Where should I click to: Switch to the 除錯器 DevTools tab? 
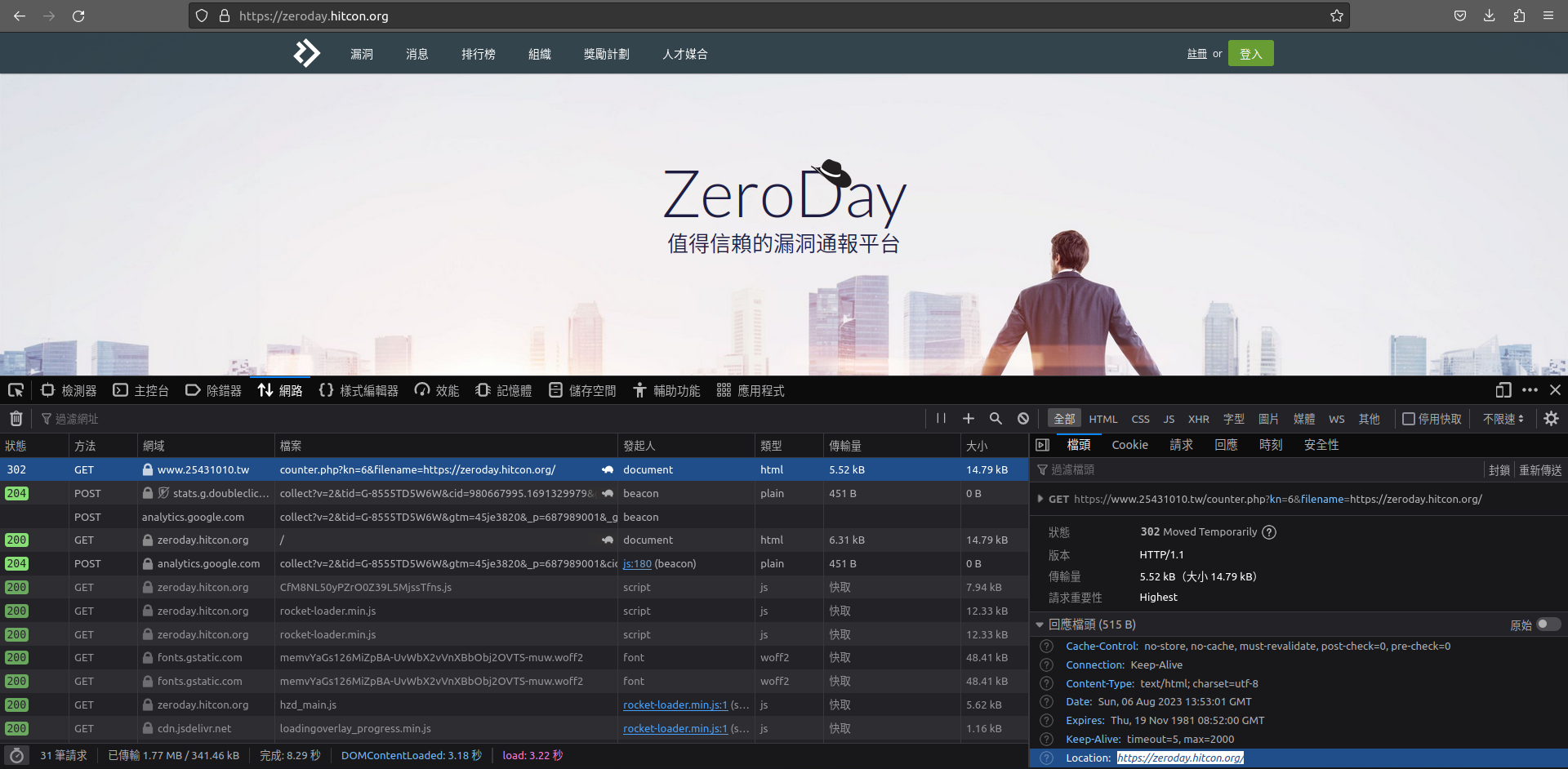pyautogui.click(x=213, y=390)
